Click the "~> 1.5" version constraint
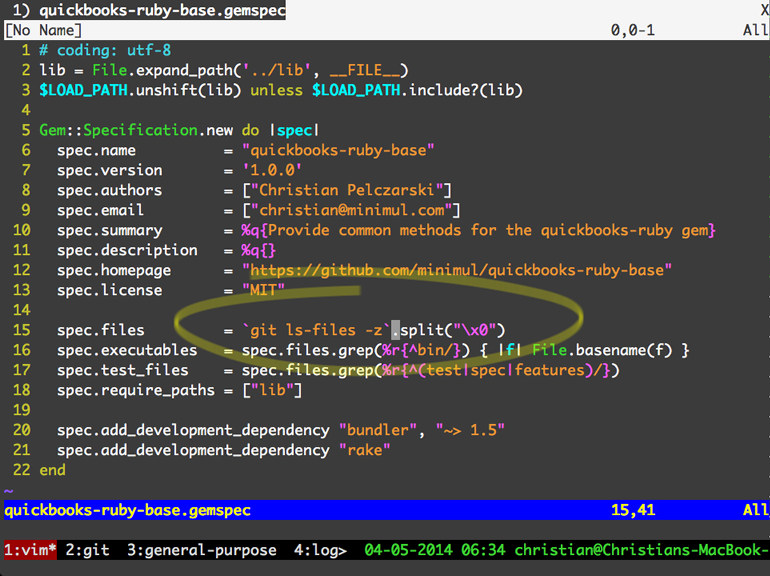770x576 pixels. (470, 430)
